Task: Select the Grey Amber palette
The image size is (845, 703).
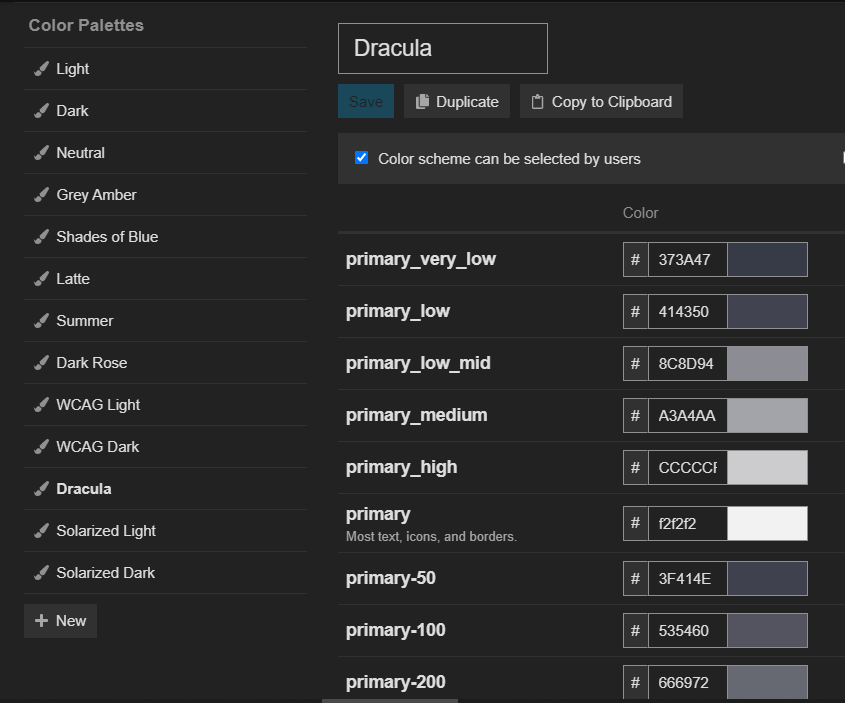Action: pos(165,194)
